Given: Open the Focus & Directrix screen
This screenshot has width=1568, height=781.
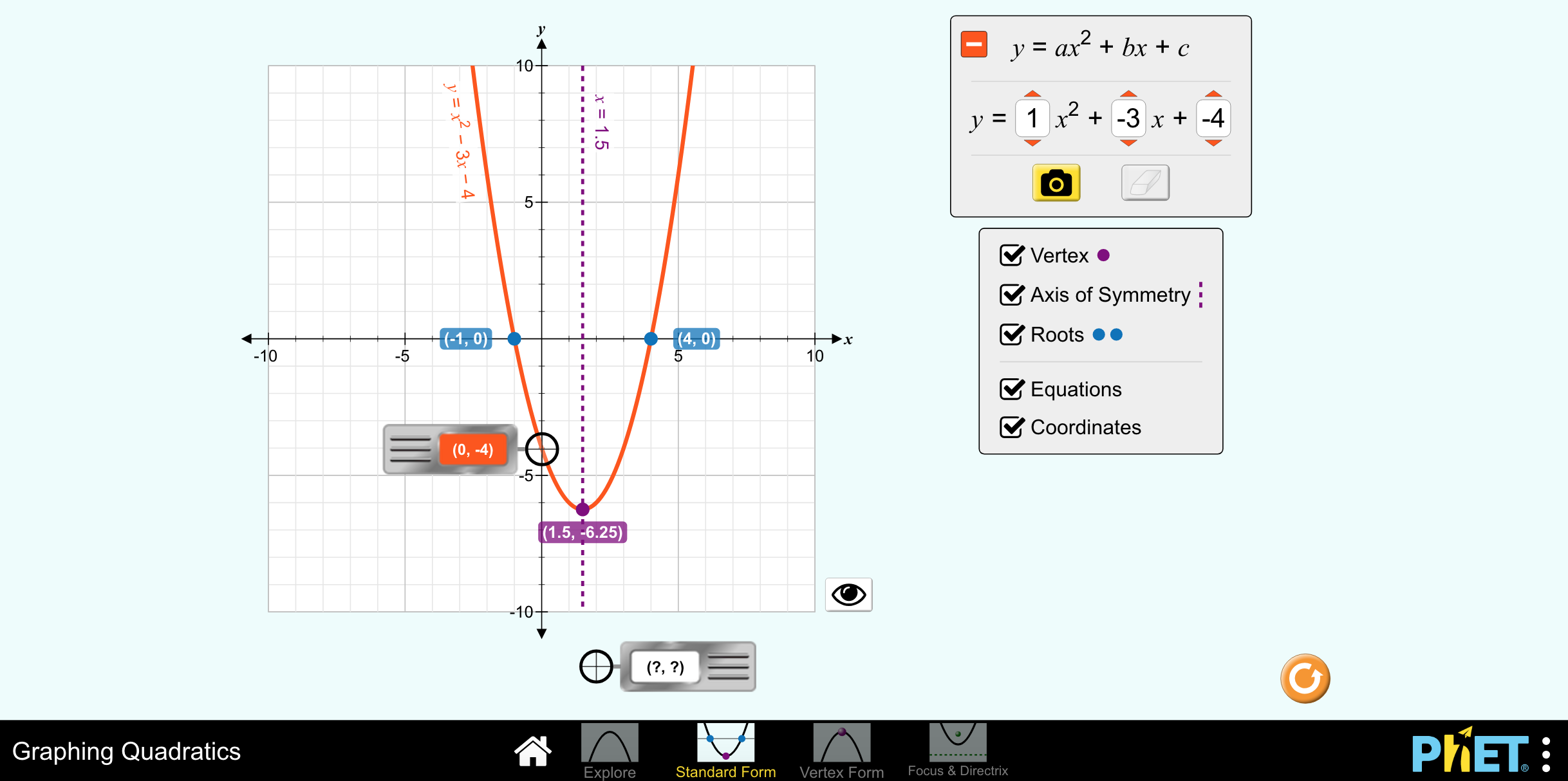Looking at the screenshot, I should pos(957,749).
